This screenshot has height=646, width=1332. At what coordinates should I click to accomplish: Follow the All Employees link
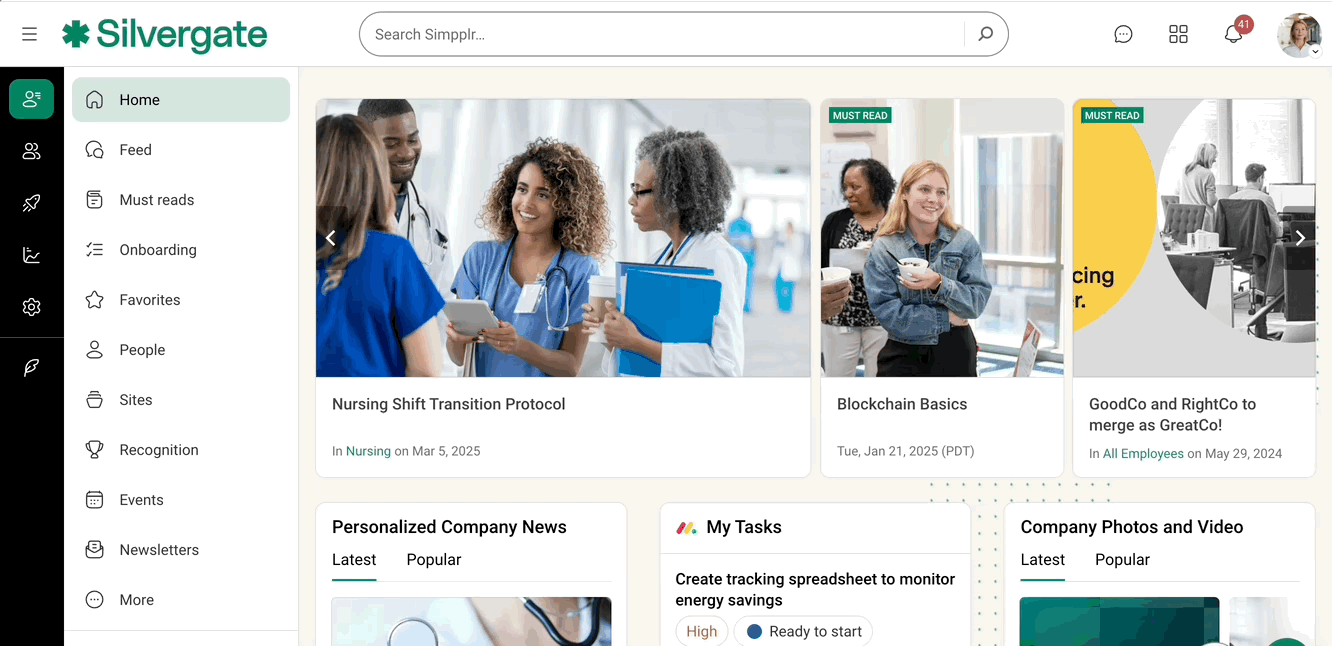pyautogui.click(x=1143, y=454)
